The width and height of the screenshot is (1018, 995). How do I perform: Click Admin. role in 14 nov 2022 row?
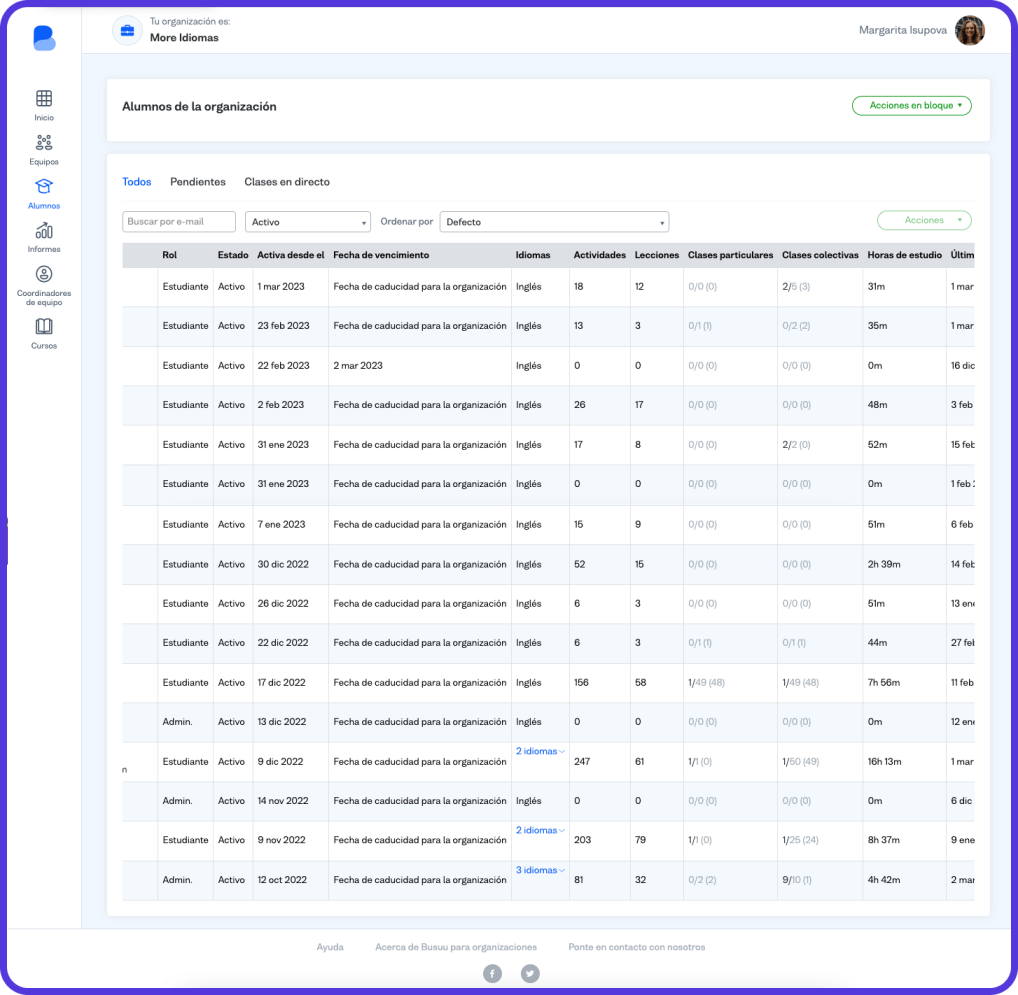[x=177, y=801]
